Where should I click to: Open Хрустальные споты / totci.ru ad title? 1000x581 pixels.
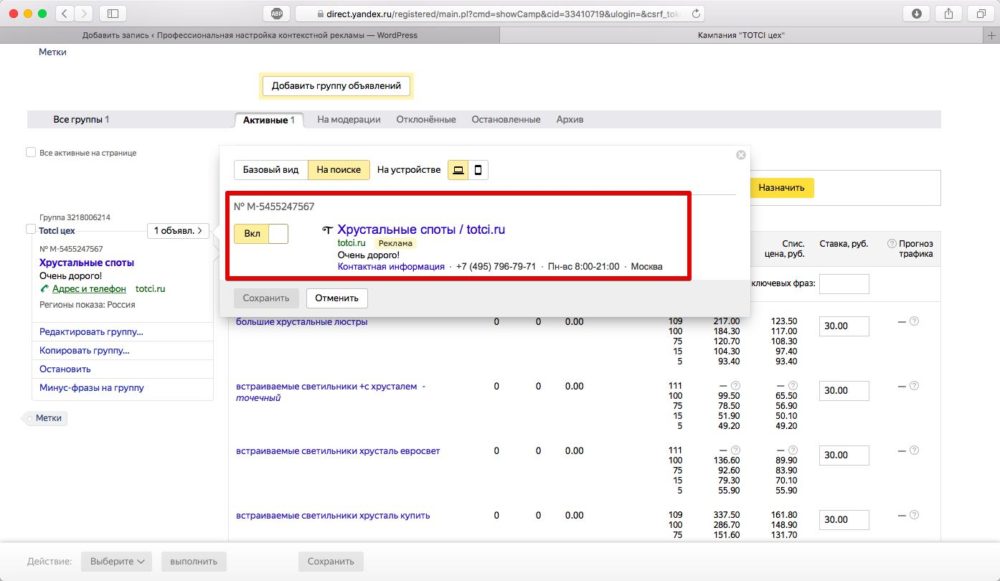click(x=421, y=230)
